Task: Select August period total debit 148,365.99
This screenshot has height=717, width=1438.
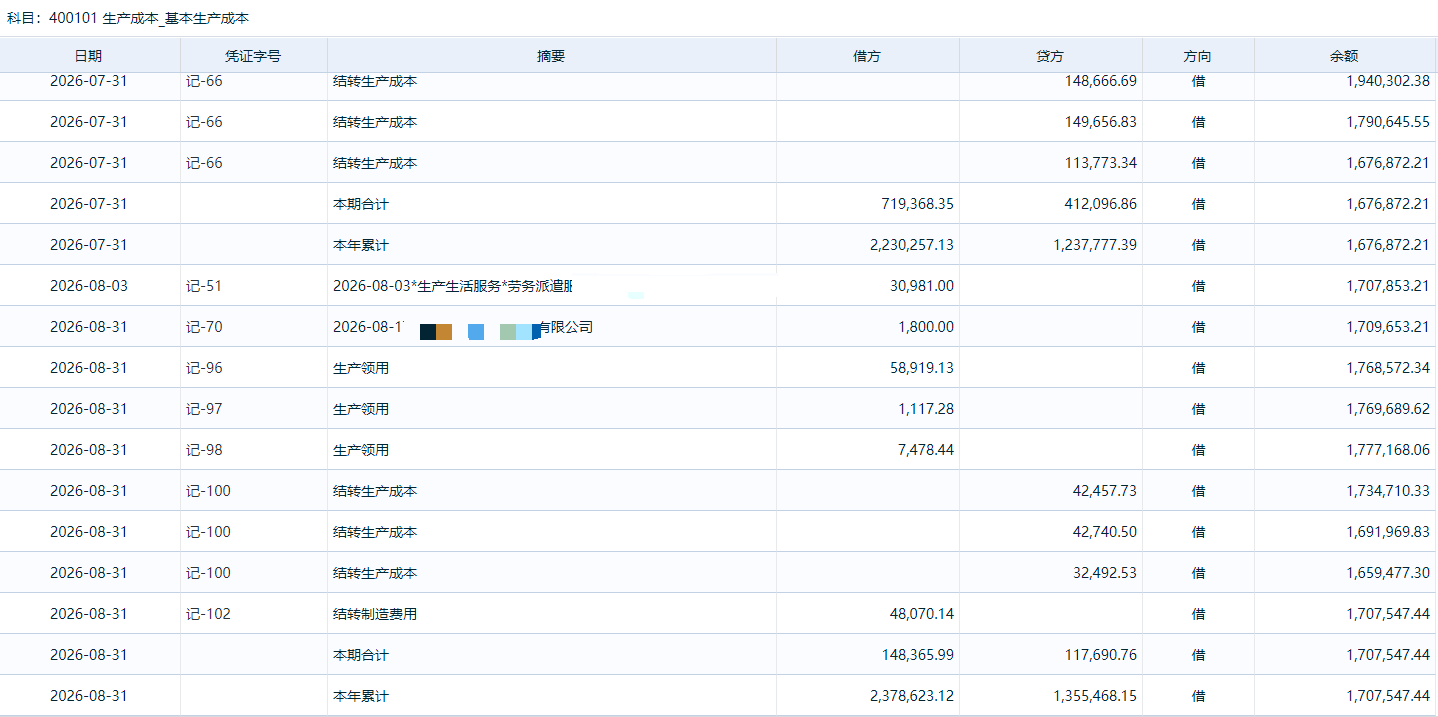Action: point(917,655)
